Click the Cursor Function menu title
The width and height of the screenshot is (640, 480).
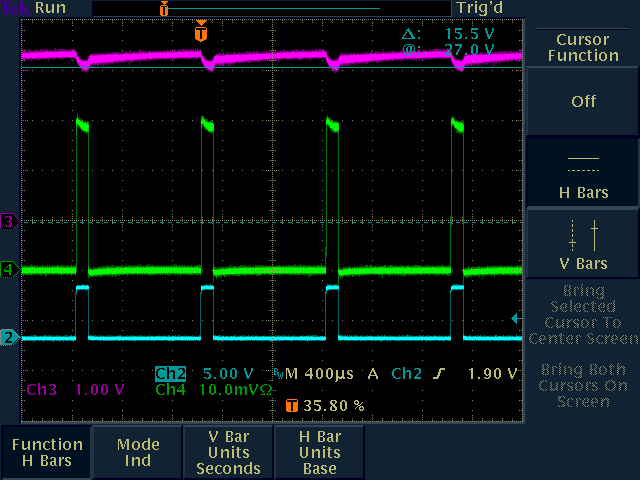coord(583,47)
